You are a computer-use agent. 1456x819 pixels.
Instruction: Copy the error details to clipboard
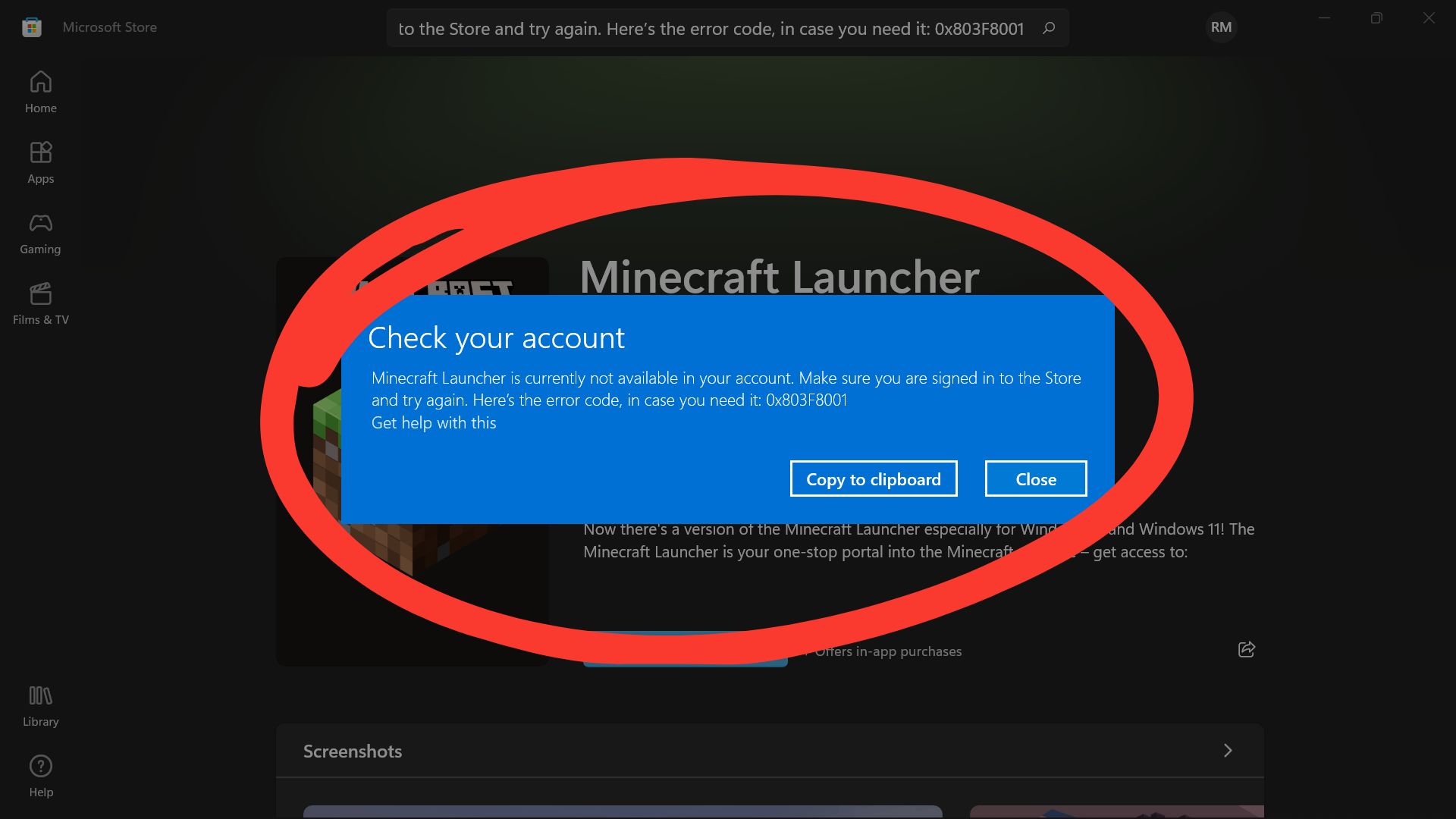874,479
